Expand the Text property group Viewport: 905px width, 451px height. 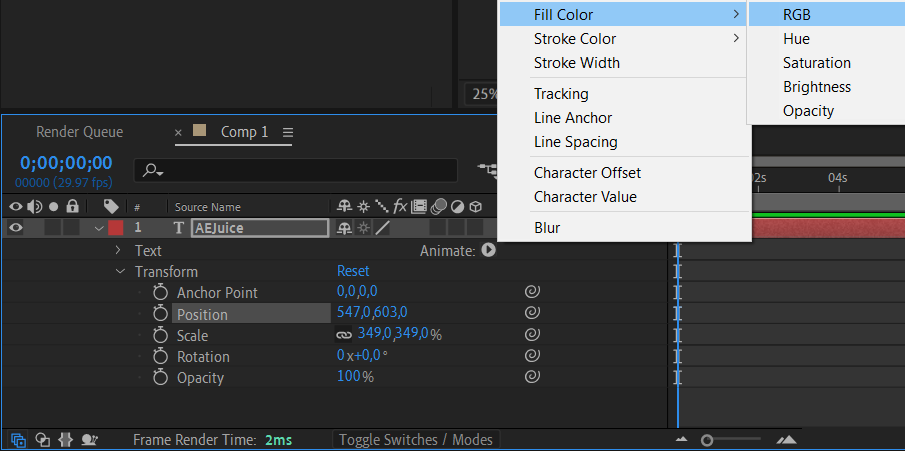[119, 251]
